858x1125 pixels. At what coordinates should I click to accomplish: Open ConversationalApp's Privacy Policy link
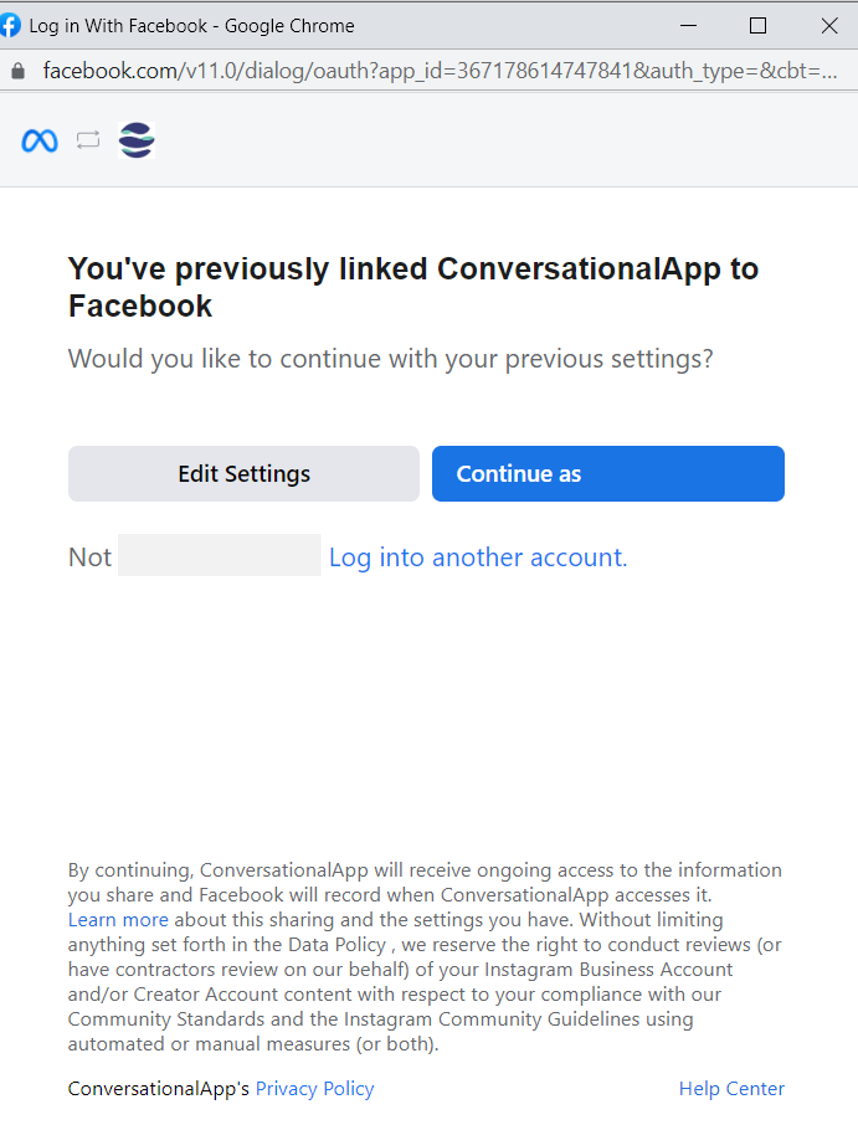[315, 1088]
